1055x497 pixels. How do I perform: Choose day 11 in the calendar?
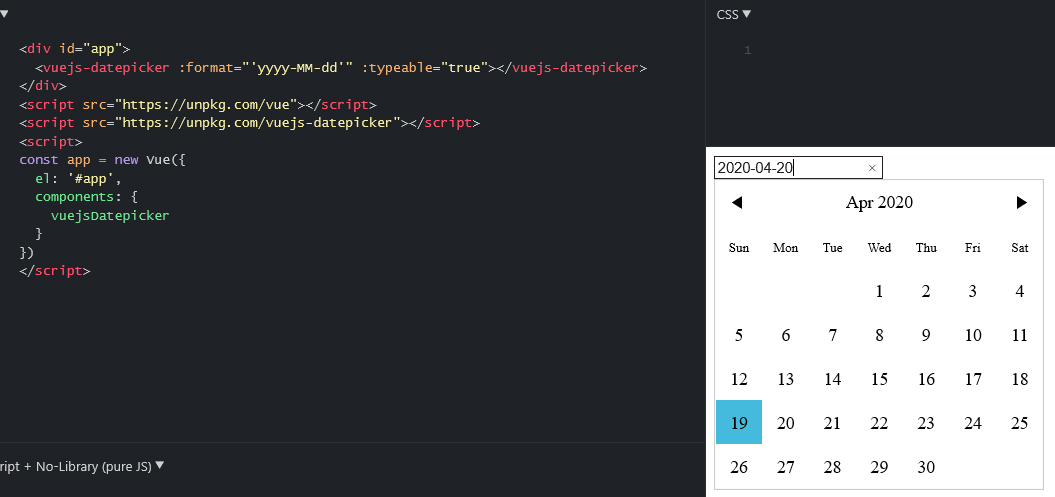1020,335
